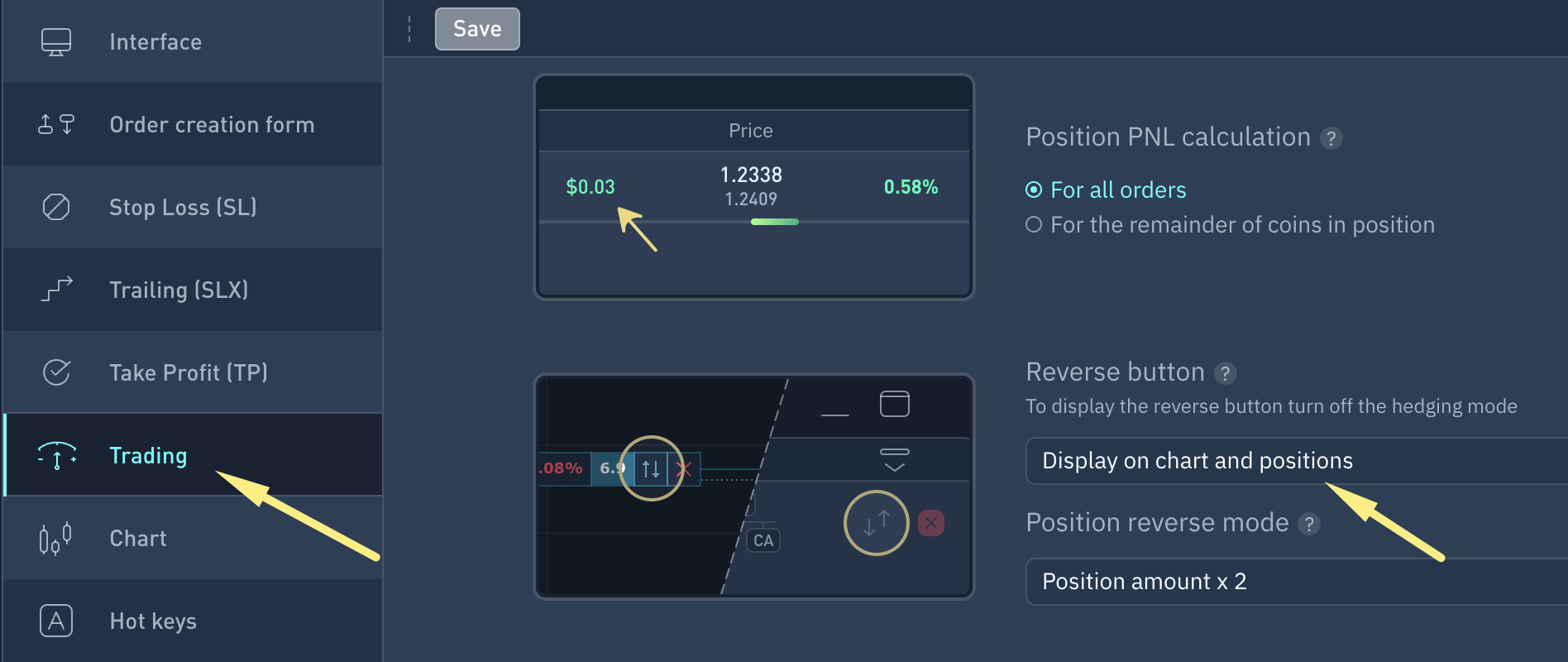Go to the Chart settings section
1568x662 pixels.
[x=138, y=539]
